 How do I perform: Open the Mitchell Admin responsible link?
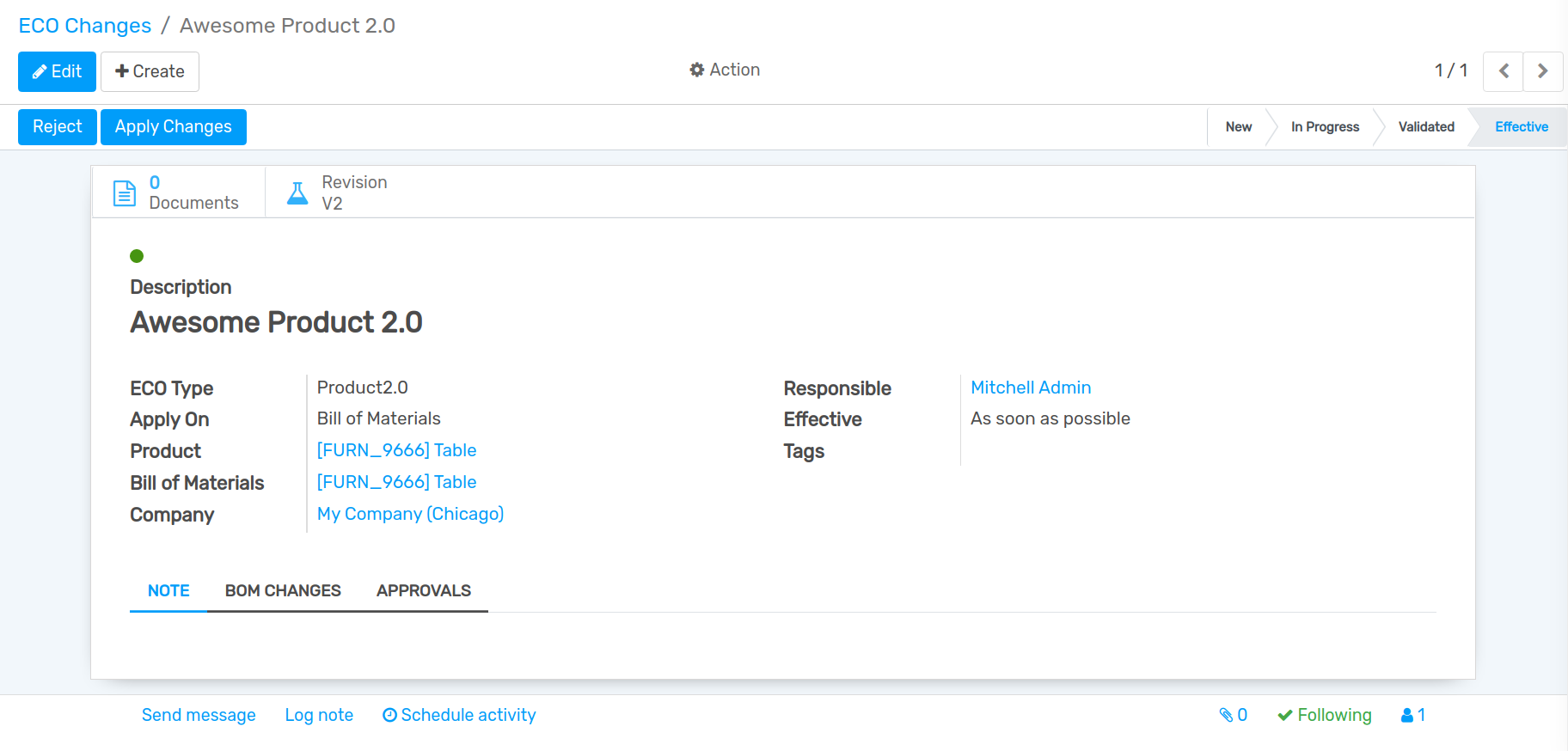(1030, 388)
